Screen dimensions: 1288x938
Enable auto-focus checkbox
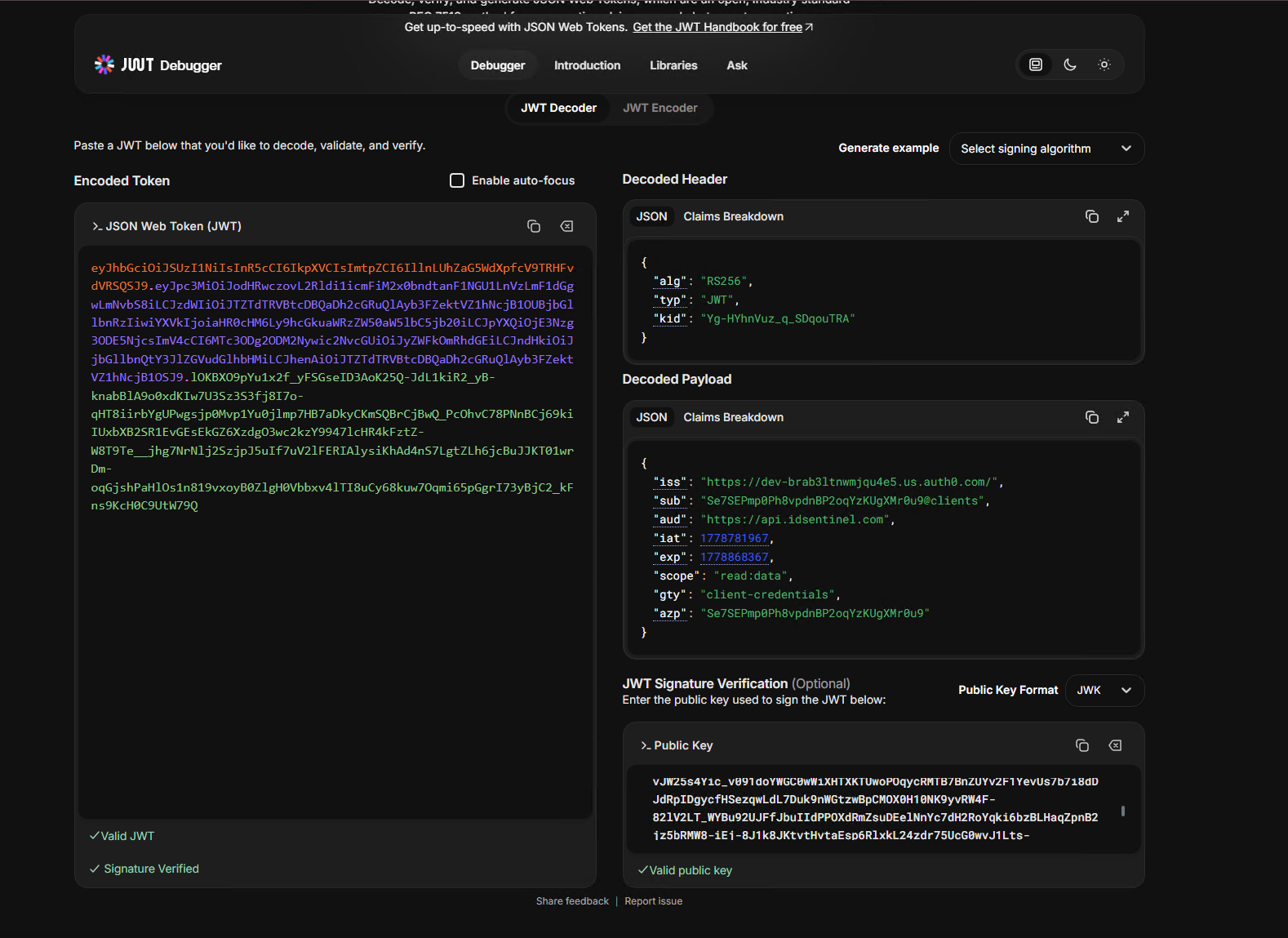coord(457,180)
